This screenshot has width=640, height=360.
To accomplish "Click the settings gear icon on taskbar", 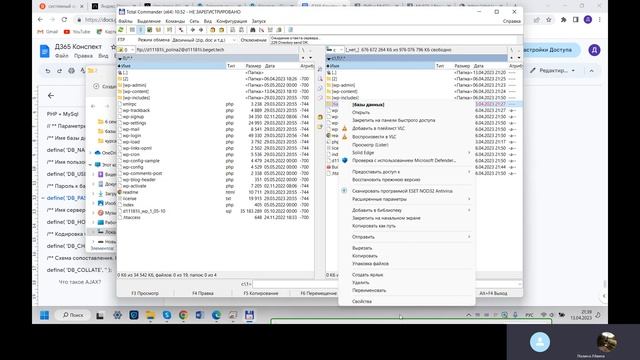I will [118, 315].
